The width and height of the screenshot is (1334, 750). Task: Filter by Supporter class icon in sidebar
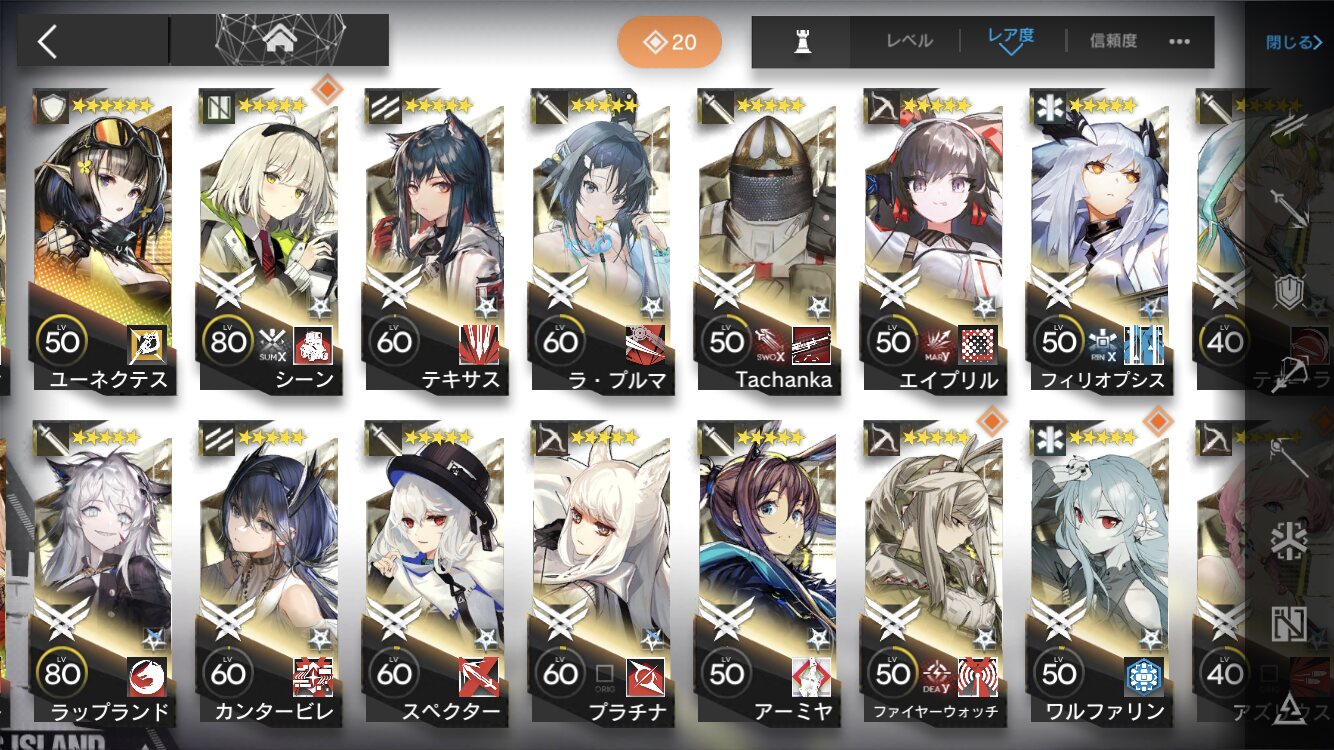[1290, 623]
